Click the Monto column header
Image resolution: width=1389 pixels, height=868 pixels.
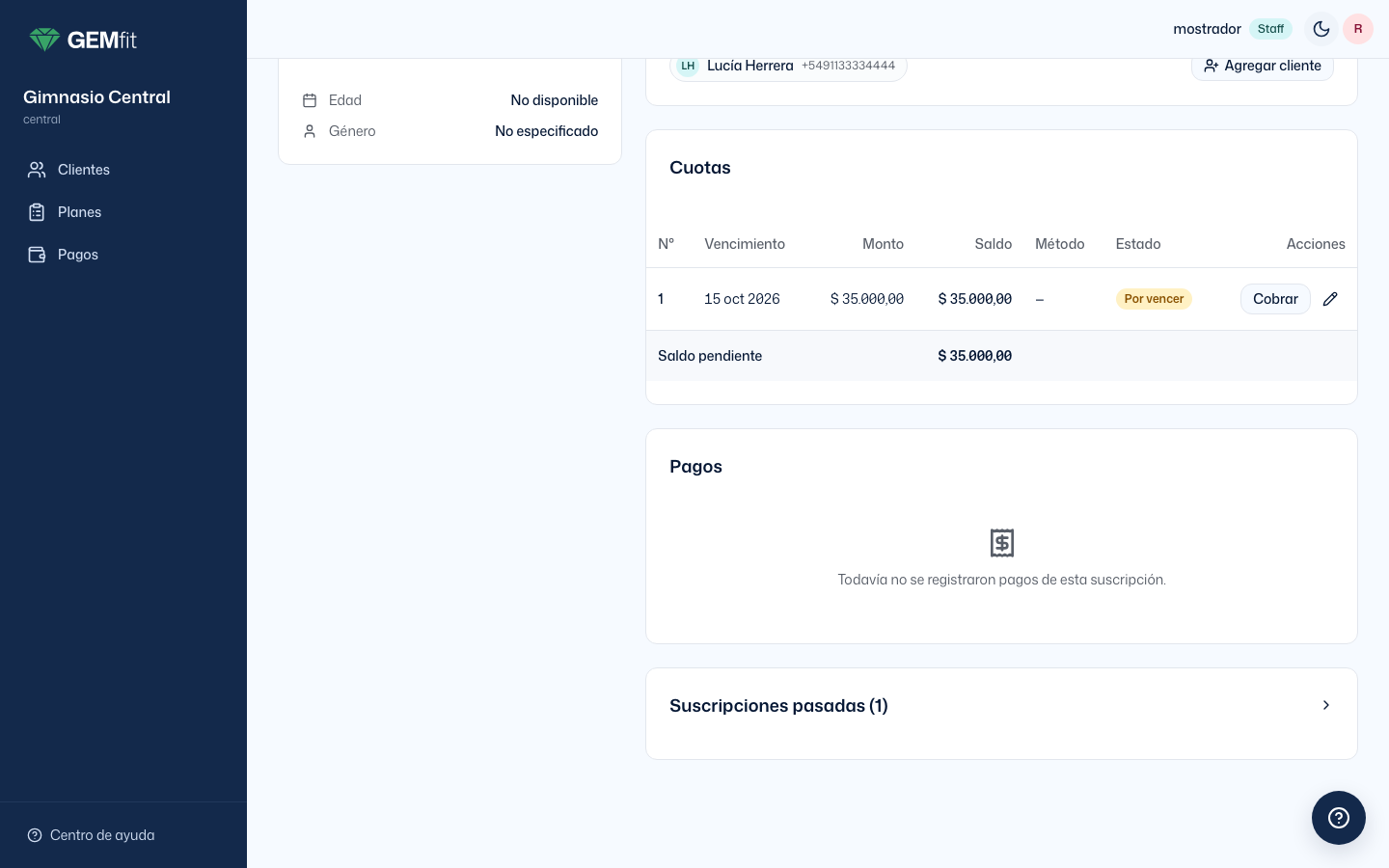pyautogui.click(x=883, y=244)
